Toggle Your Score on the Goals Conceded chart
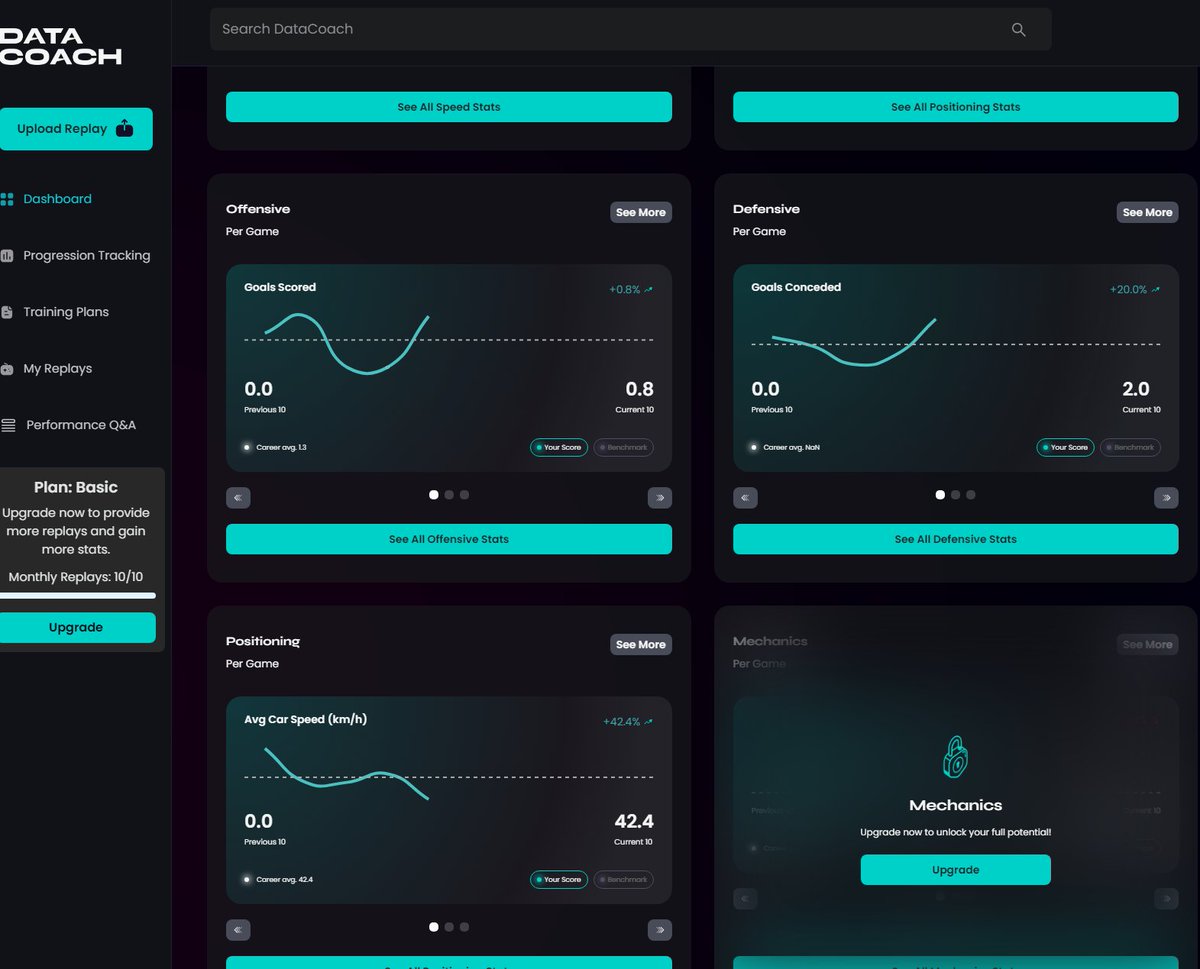The image size is (1200, 969). coord(1065,447)
